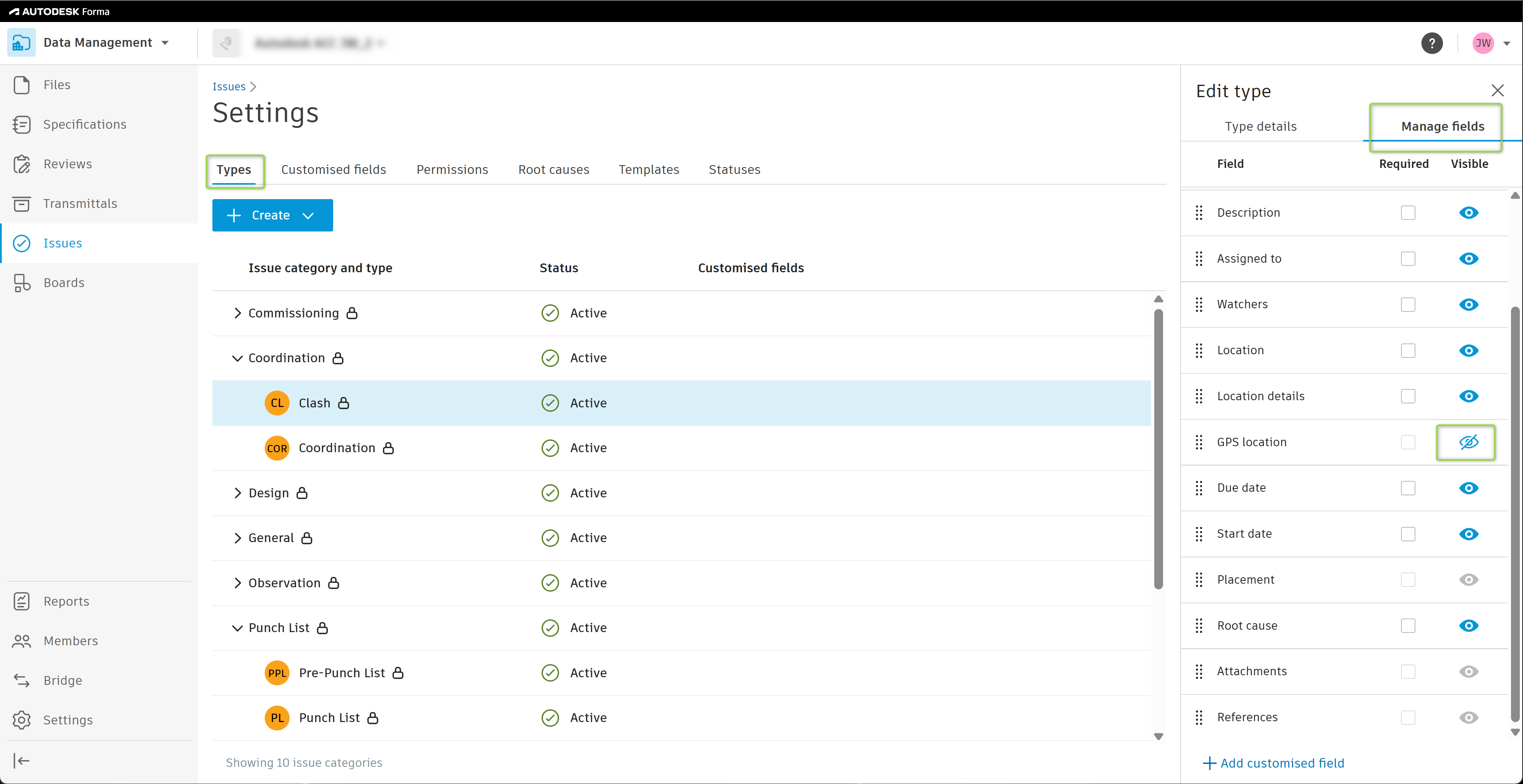Tick Required checkbox for Description
Viewport: 1523px width, 784px height.
pos(1408,213)
